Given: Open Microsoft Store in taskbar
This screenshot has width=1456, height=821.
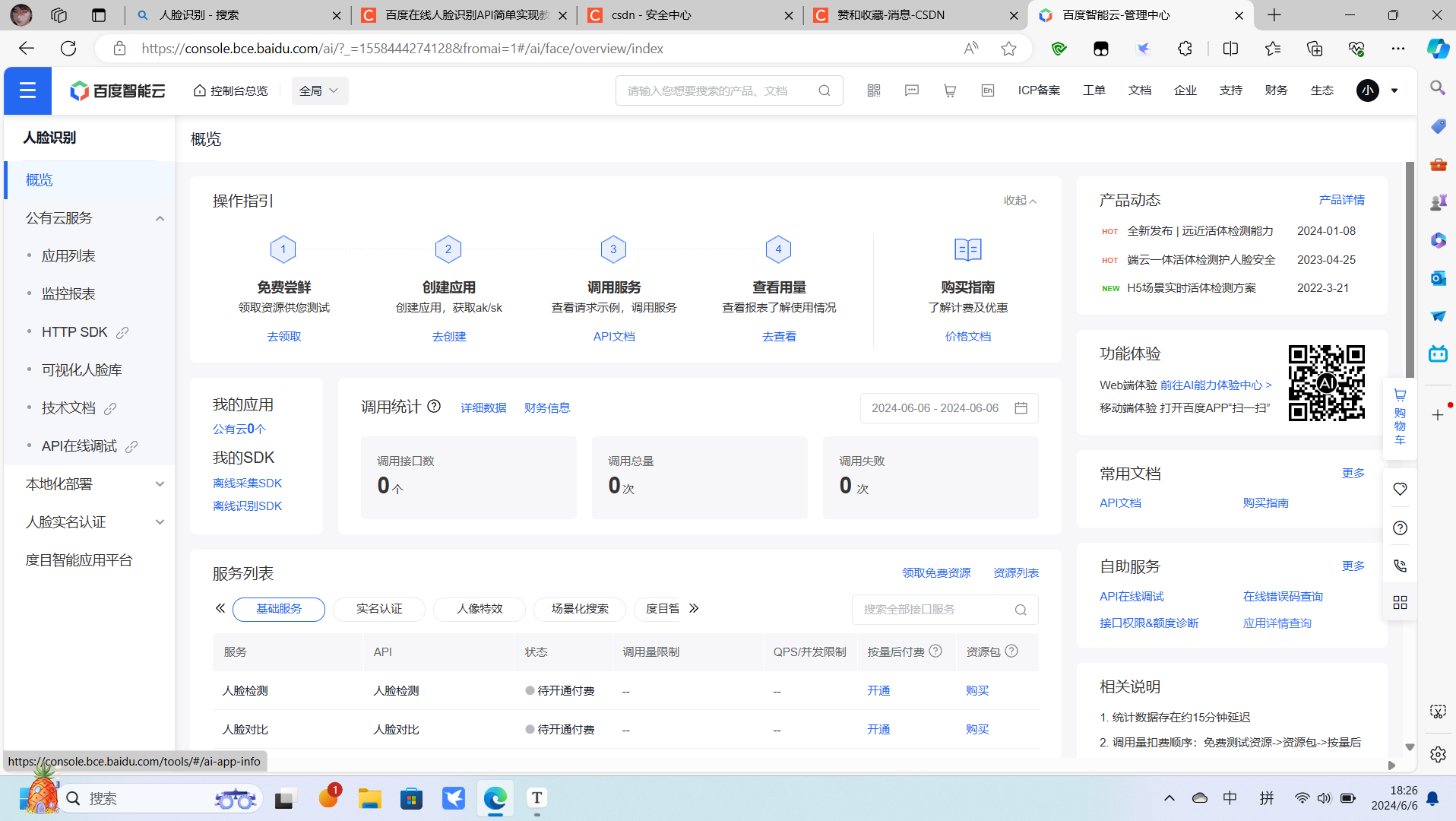Looking at the screenshot, I should pyautogui.click(x=411, y=798).
